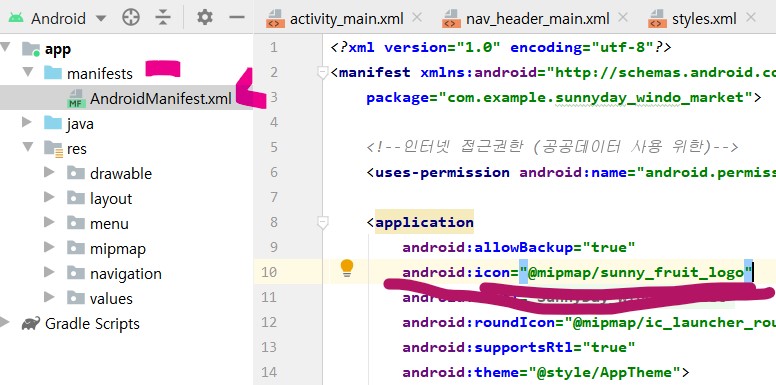The height and width of the screenshot is (385, 776).
Task: Expand the Gradle Scripts node arrow
Action: [x=4, y=322]
